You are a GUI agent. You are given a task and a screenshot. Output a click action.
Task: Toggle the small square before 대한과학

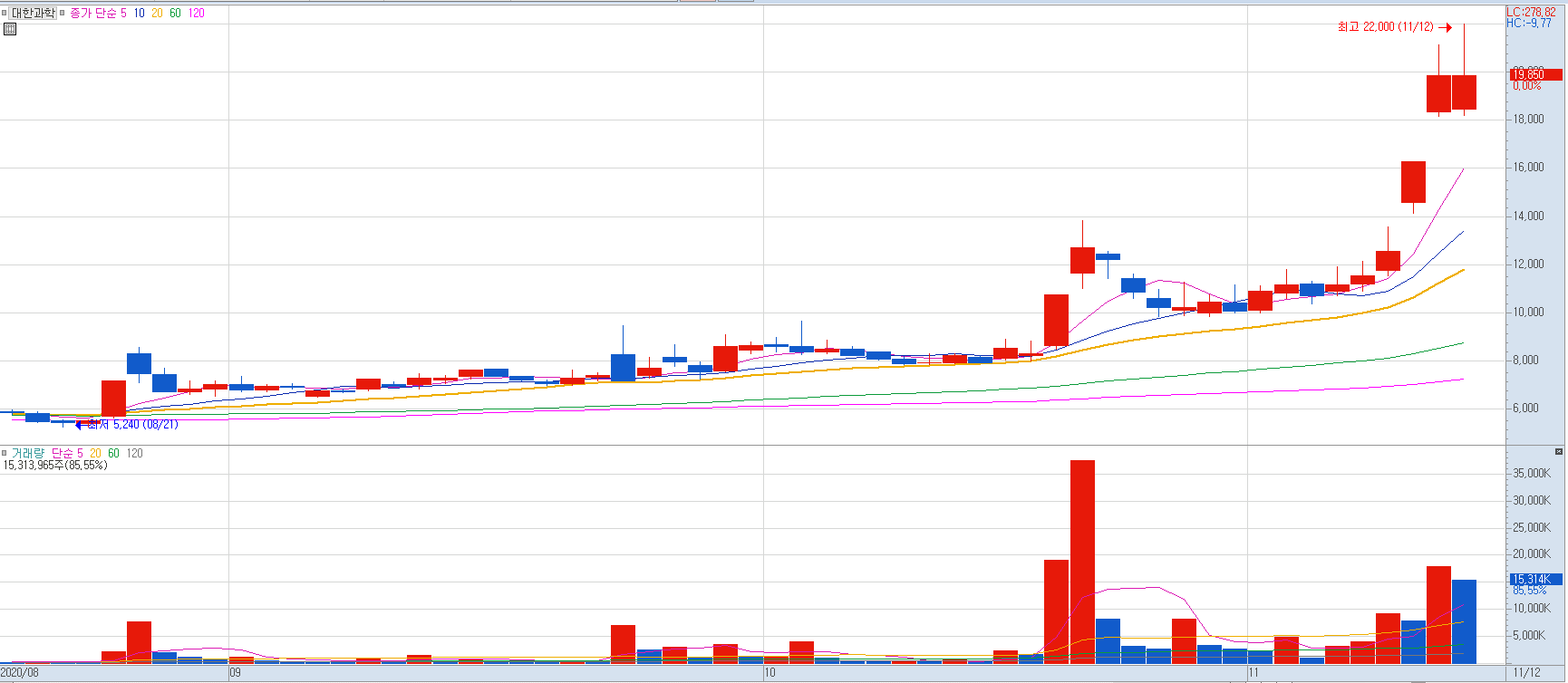coord(5,13)
